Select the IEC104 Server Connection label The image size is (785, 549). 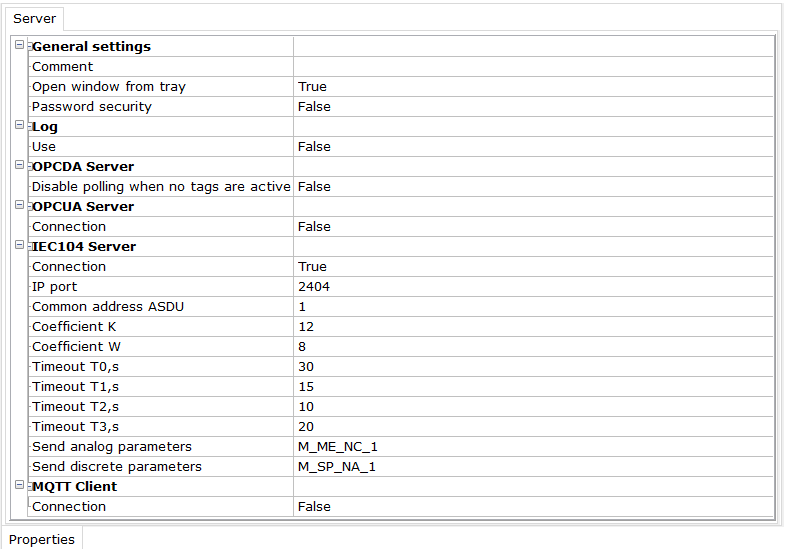pyautogui.click(x=69, y=267)
